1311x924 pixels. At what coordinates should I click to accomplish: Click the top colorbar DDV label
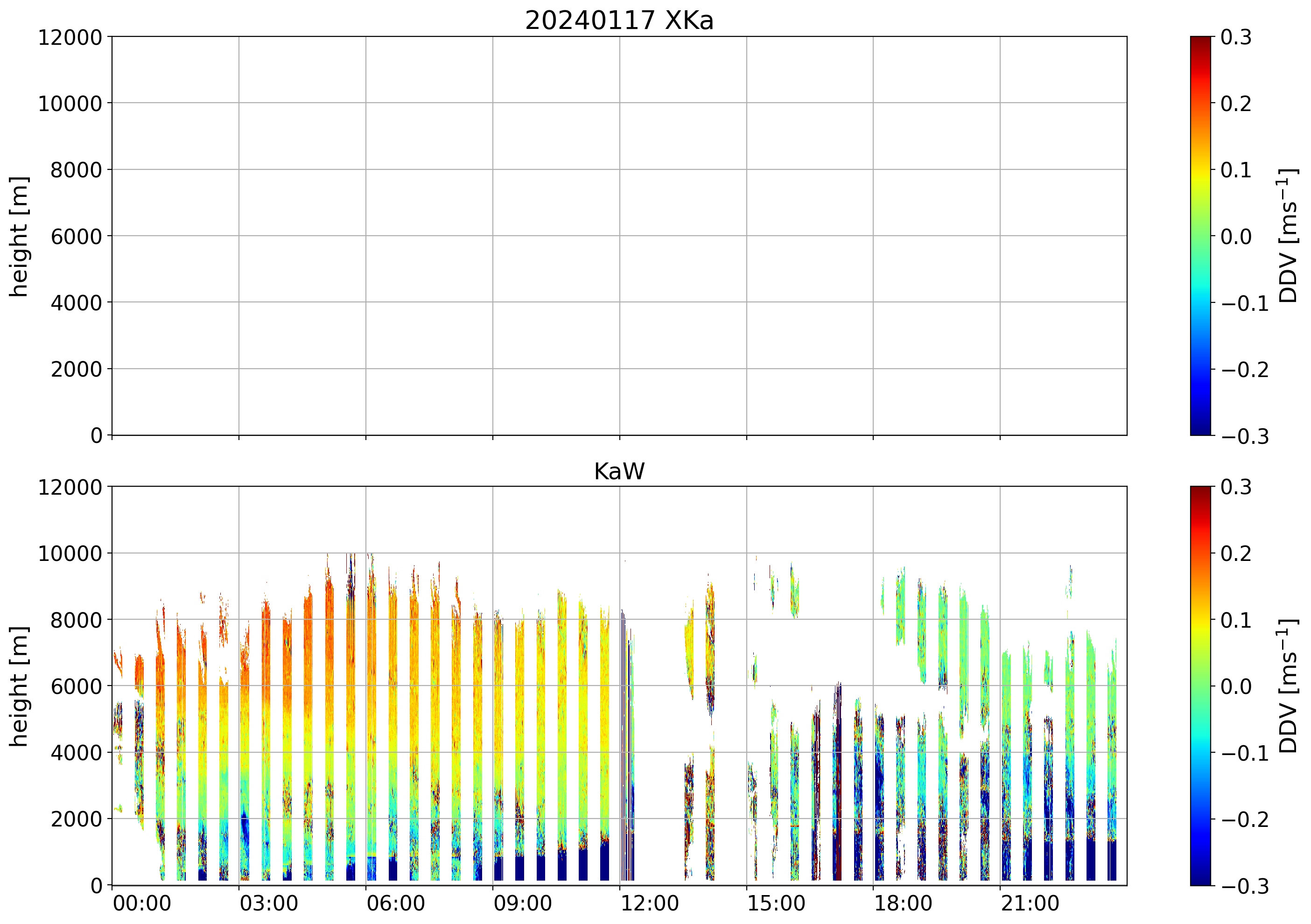point(1288,236)
